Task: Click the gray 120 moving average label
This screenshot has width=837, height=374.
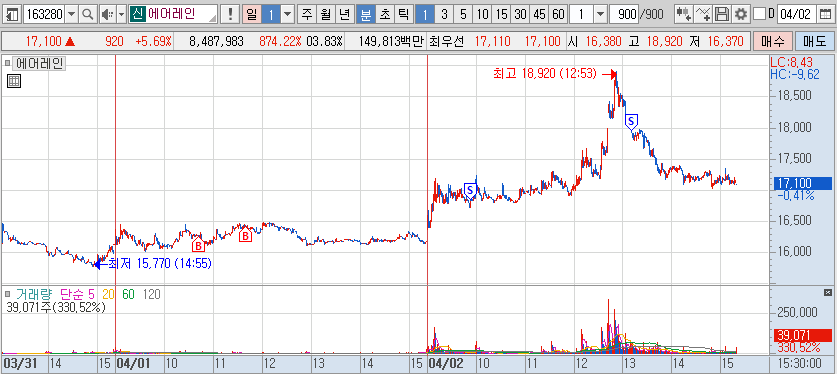Action: pos(152,294)
